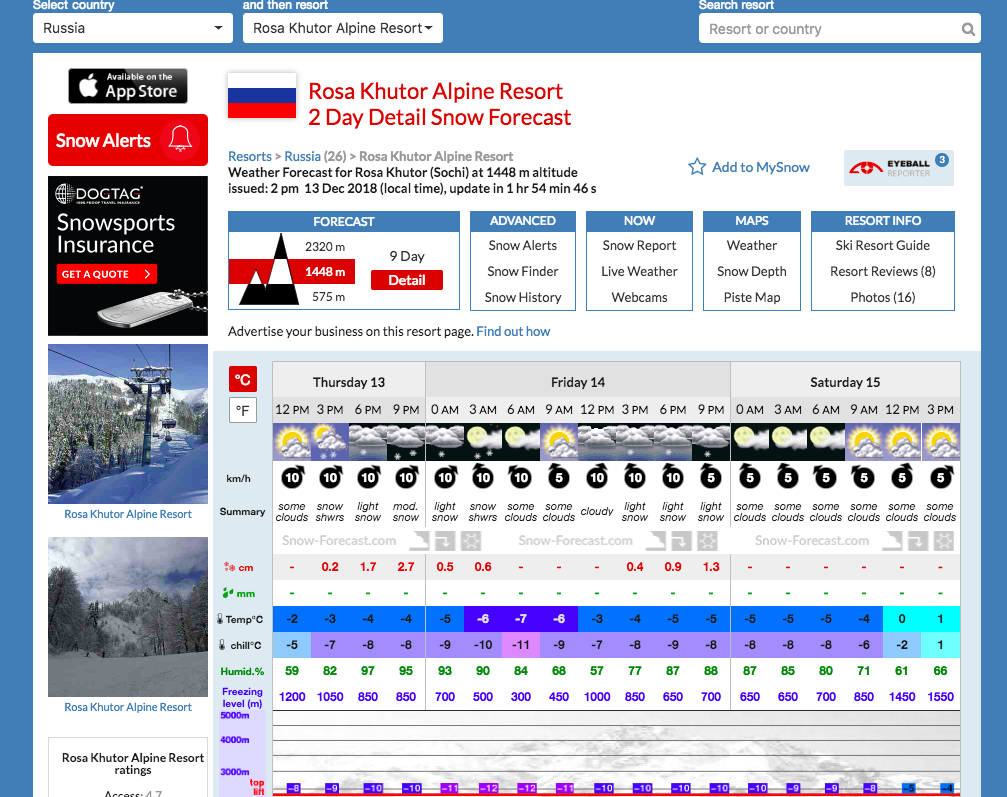Click the Russian flag image

[x=262, y=96]
